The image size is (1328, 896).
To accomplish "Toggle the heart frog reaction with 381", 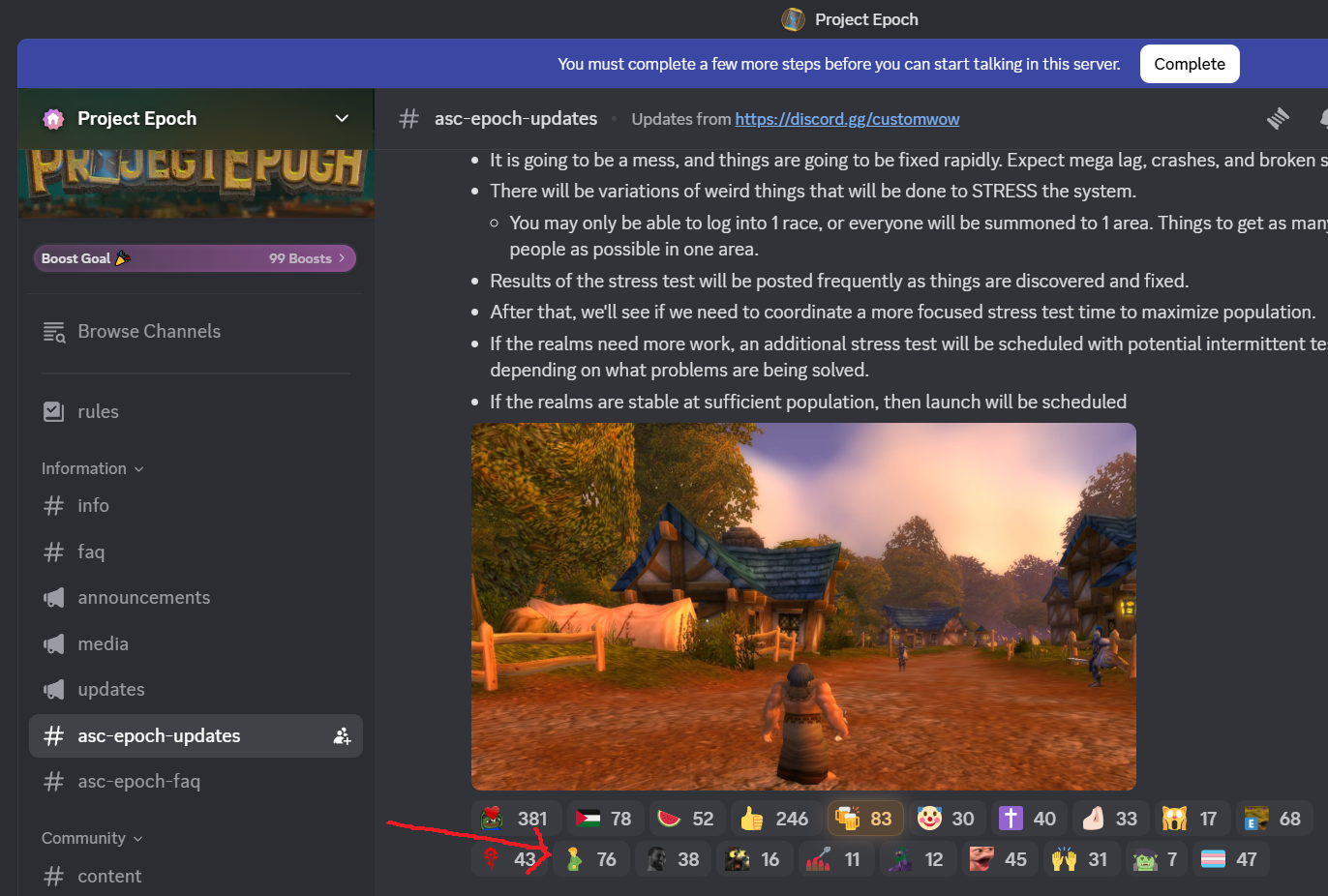I will (x=517, y=819).
